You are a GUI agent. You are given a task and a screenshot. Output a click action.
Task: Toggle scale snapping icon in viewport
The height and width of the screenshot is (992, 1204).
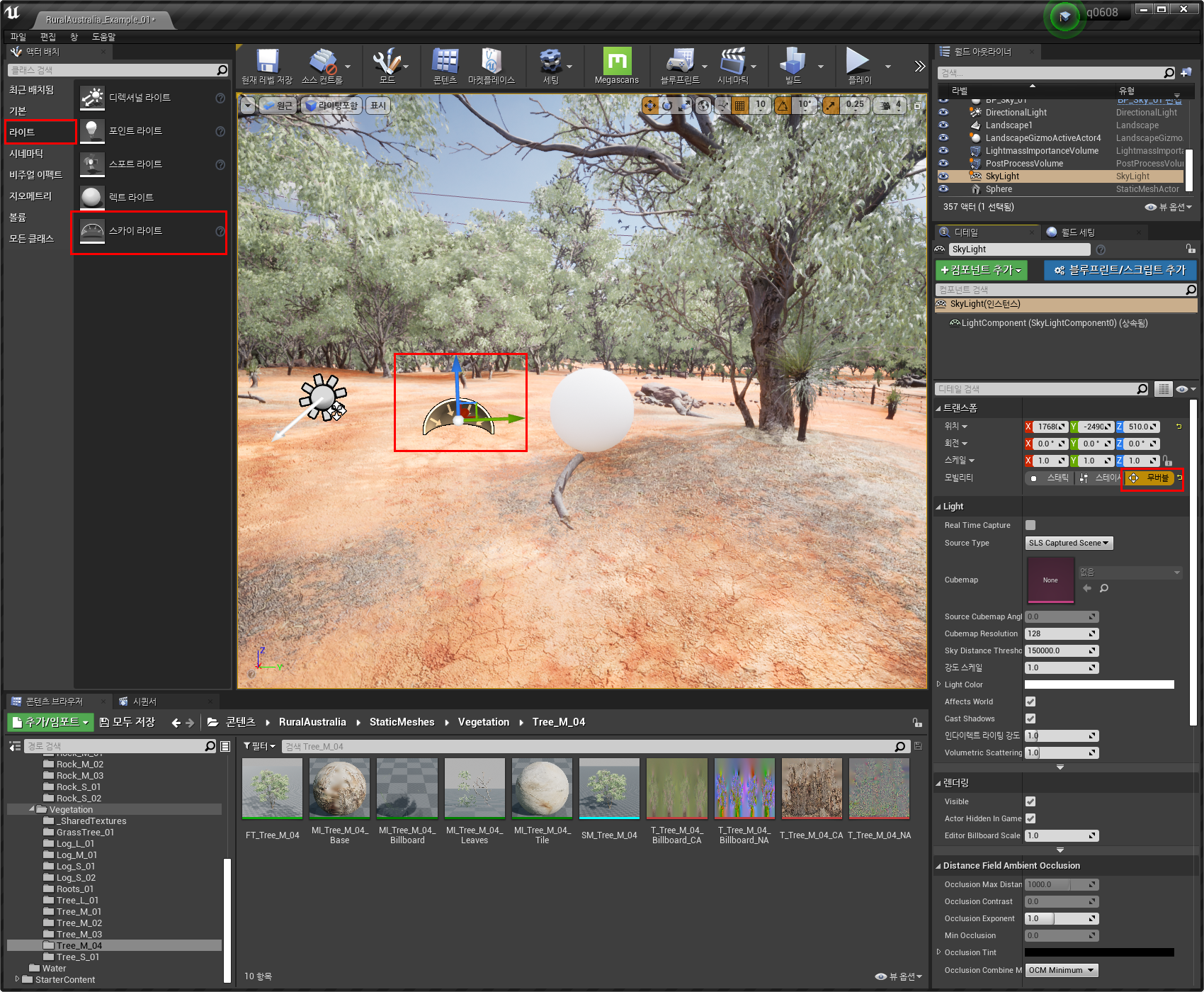pos(831,106)
